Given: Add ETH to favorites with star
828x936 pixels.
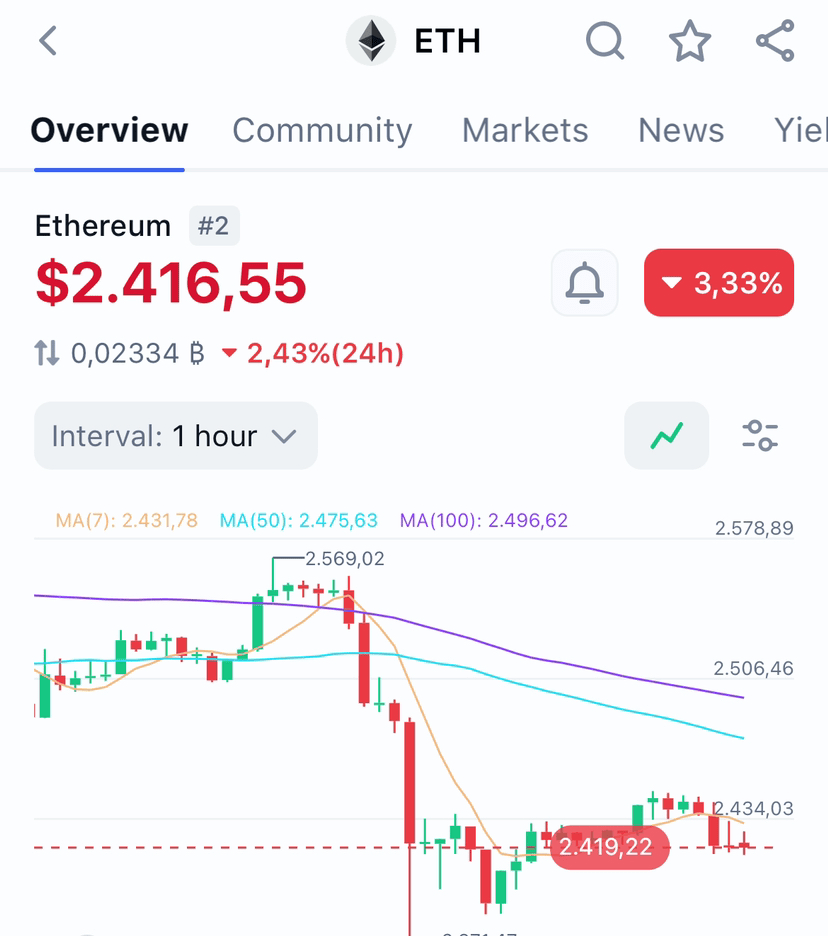Looking at the screenshot, I should (x=690, y=41).
